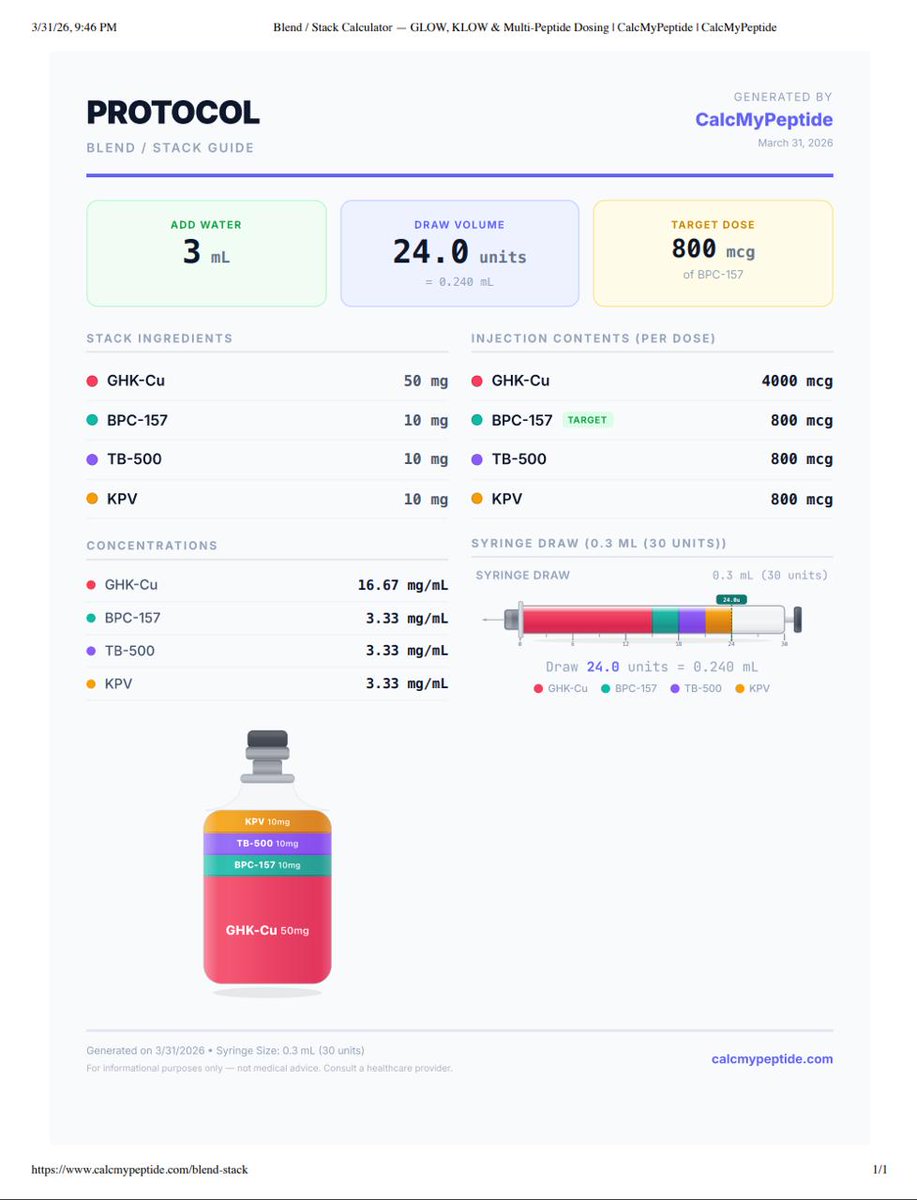The image size is (917, 1200).
Task: Click the green TARGET badge beside BPC-157
Action: (587, 420)
